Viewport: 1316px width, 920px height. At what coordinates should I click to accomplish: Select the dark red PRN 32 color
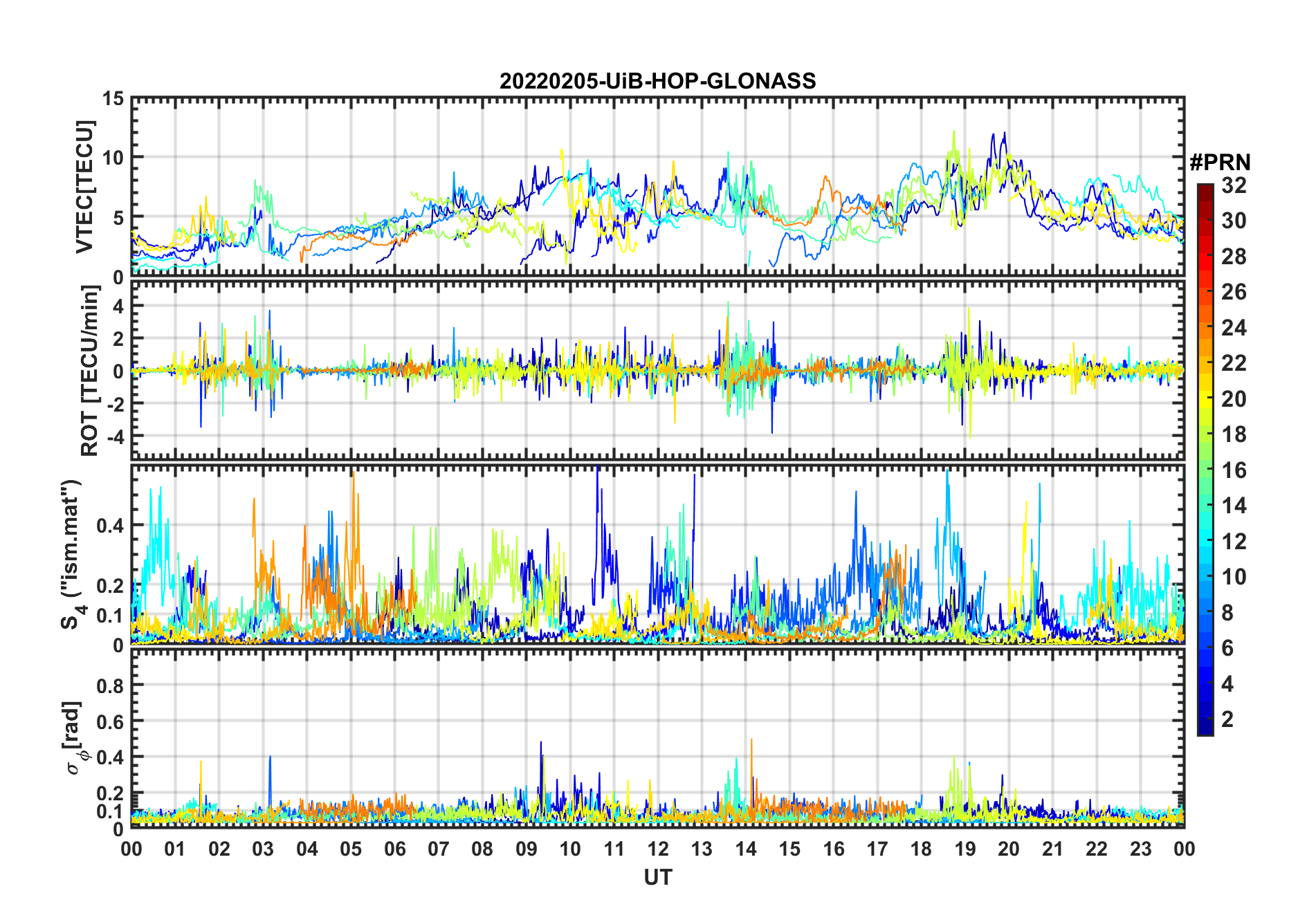coord(1205,189)
